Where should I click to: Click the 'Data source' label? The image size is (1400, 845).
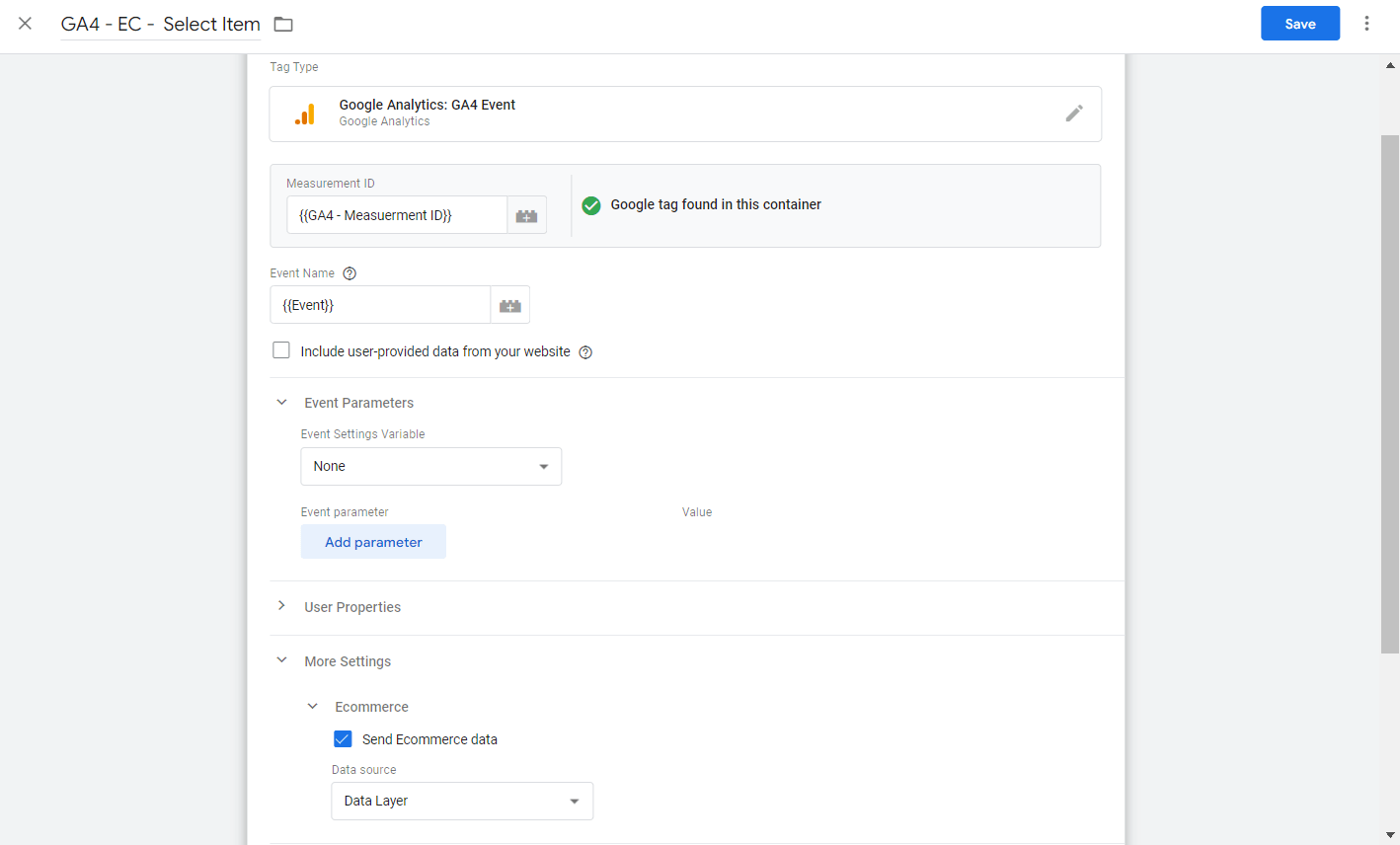pyautogui.click(x=364, y=770)
